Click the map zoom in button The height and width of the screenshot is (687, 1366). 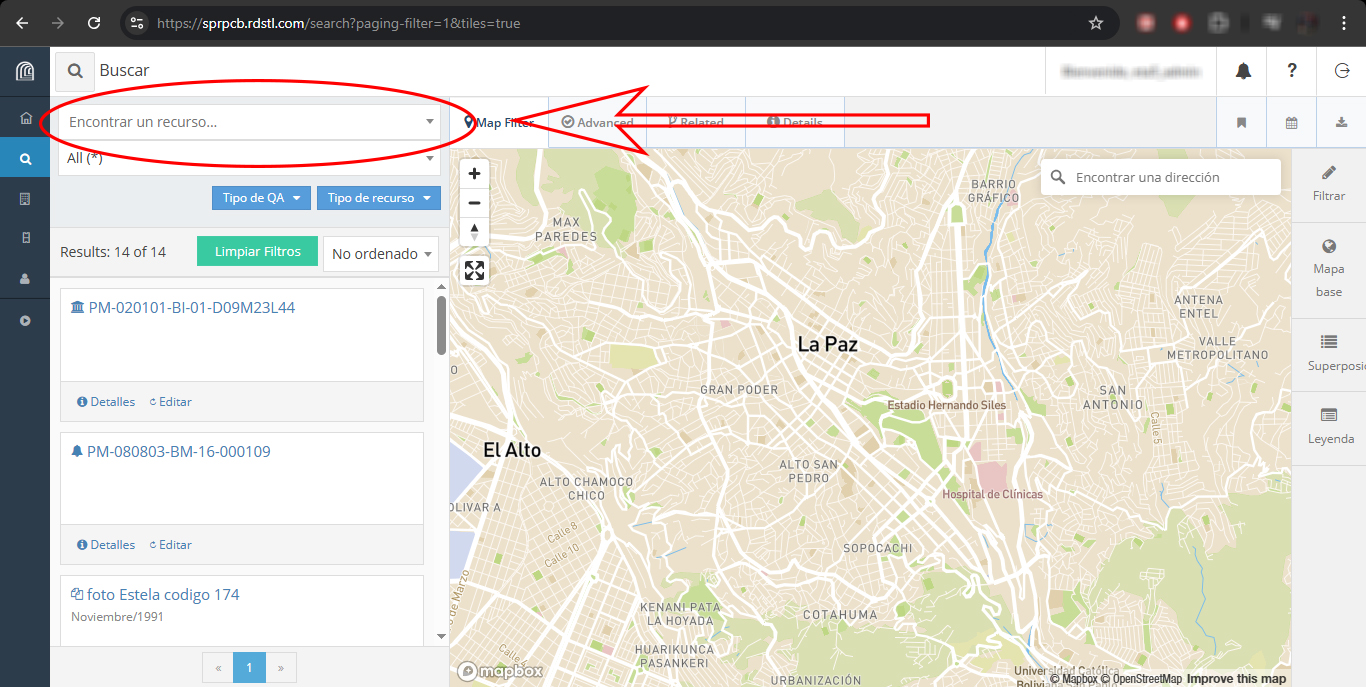pyautogui.click(x=474, y=173)
